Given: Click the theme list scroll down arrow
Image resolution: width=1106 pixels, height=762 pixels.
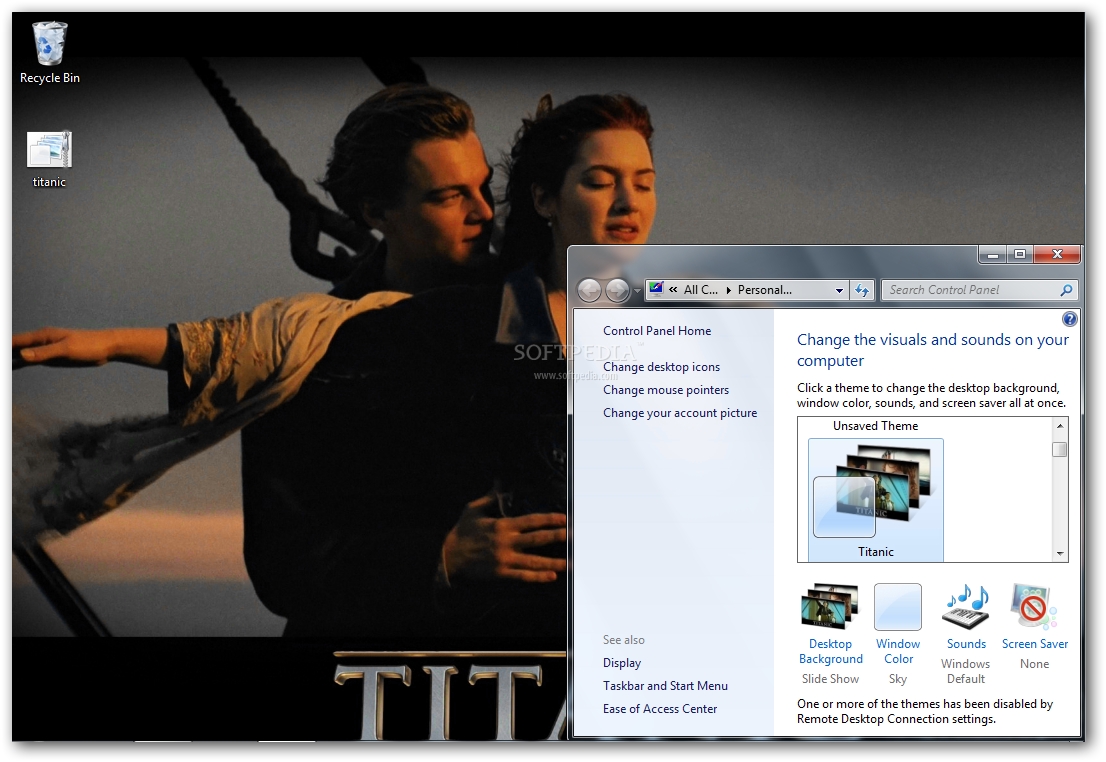Looking at the screenshot, I should click(x=1059, y=554).
